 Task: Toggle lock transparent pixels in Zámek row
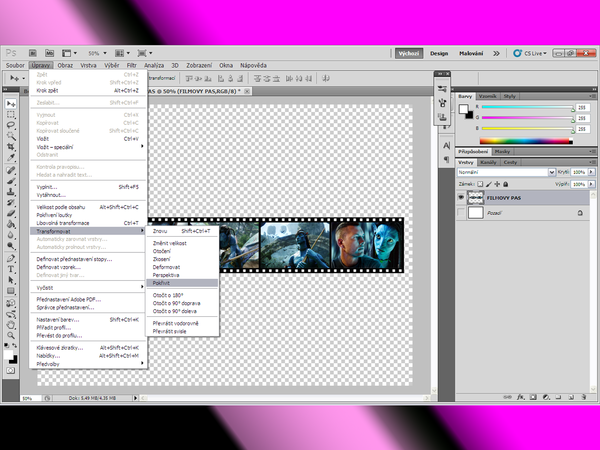pyautogui.click(x=482, y=184)
